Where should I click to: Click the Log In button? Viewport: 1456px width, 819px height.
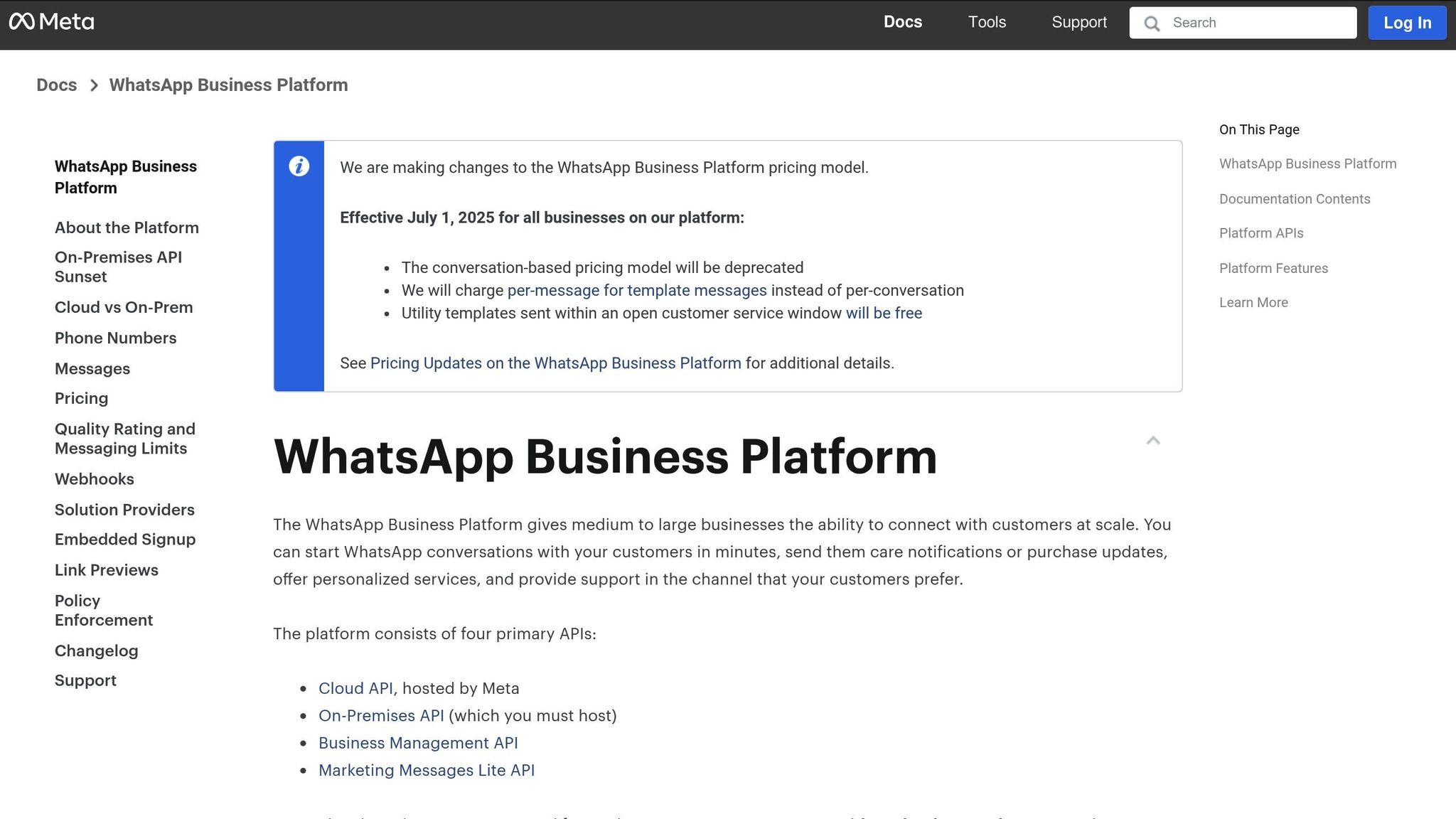click(1407, 22)
